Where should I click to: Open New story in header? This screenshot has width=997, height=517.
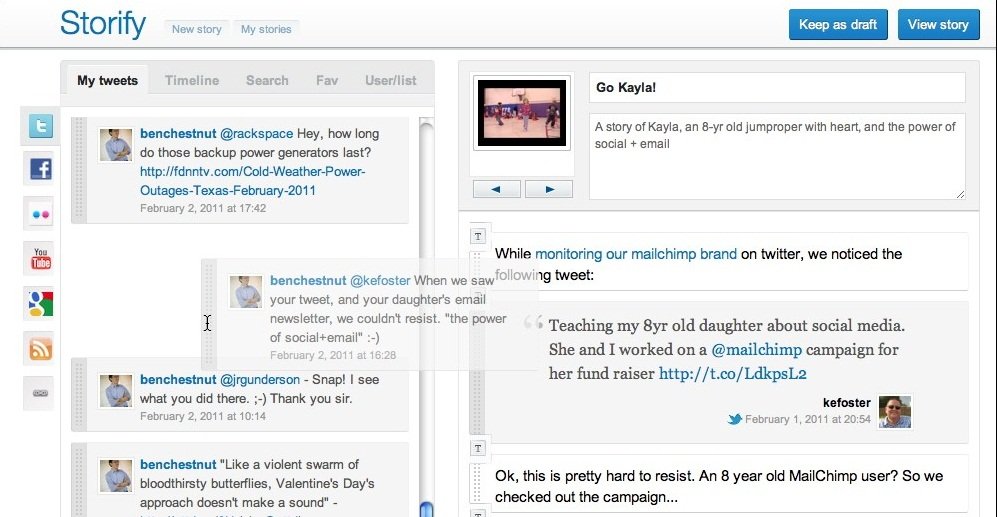(x=196, y=29)
